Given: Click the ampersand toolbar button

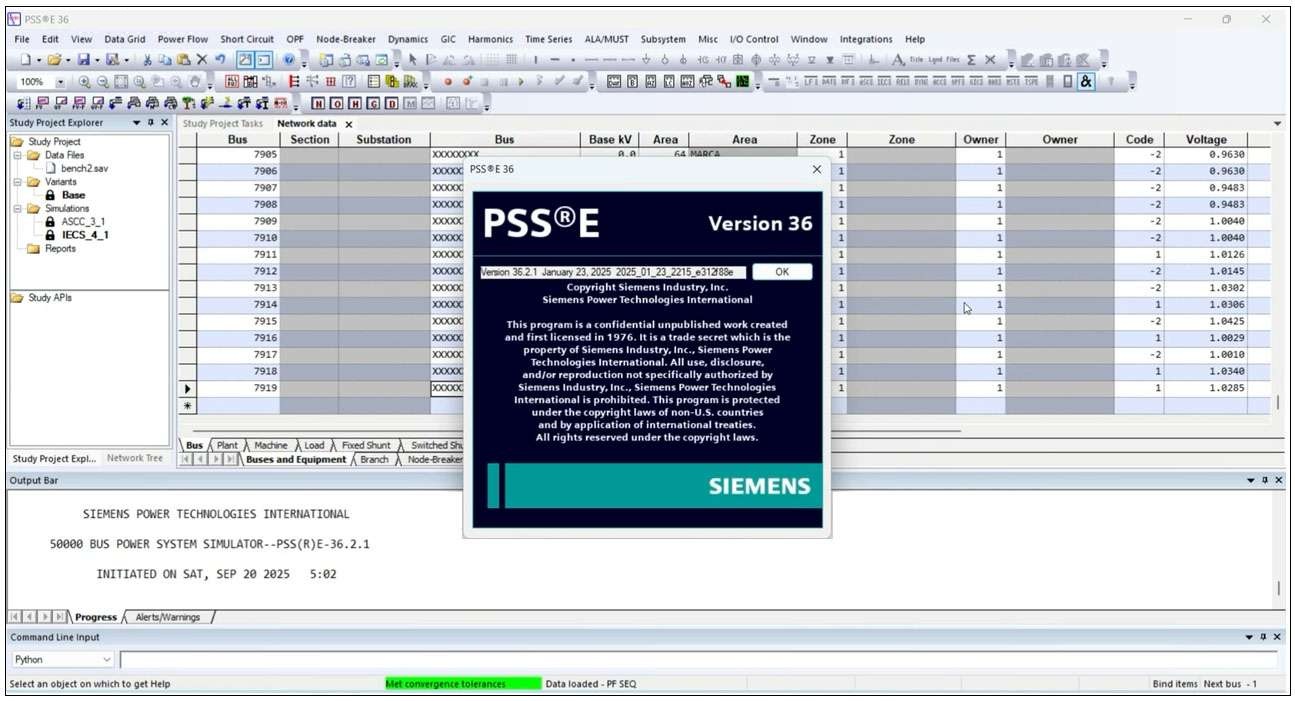Looking at the screenshot, I should pyautogui.click(x=1085, y=82).
